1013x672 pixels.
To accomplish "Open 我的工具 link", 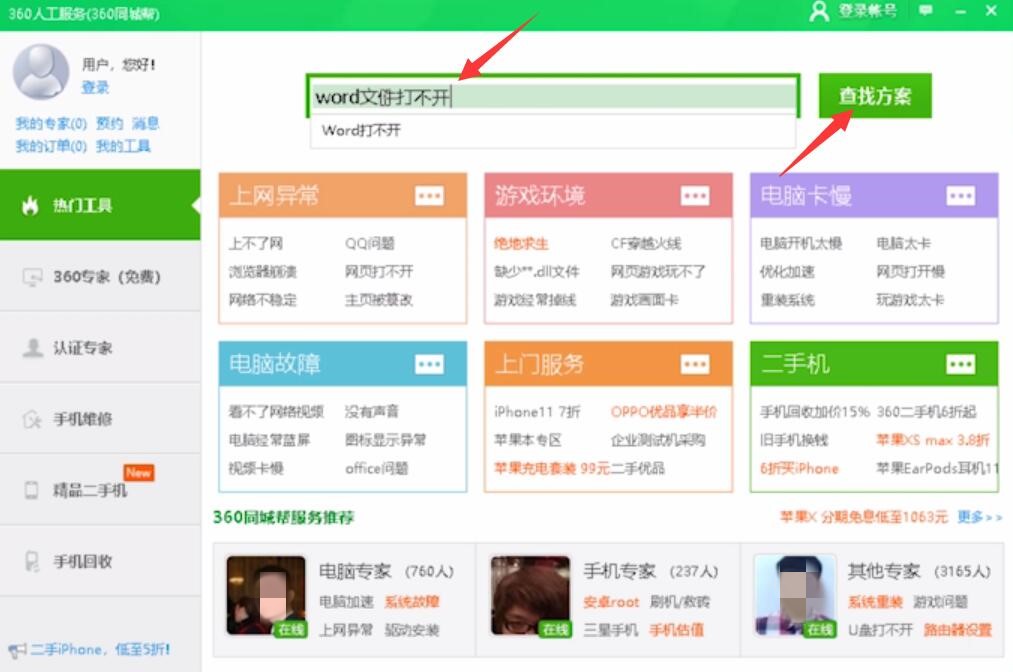I will point(123,146).
